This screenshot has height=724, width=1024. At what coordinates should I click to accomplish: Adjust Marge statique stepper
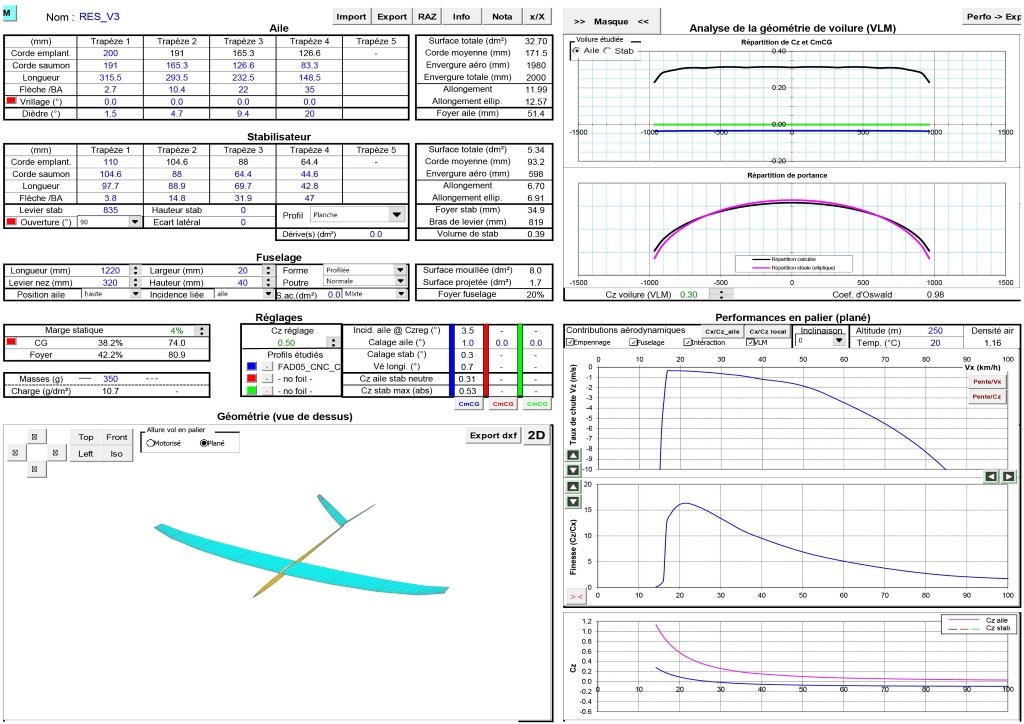(x=202, y=331)
